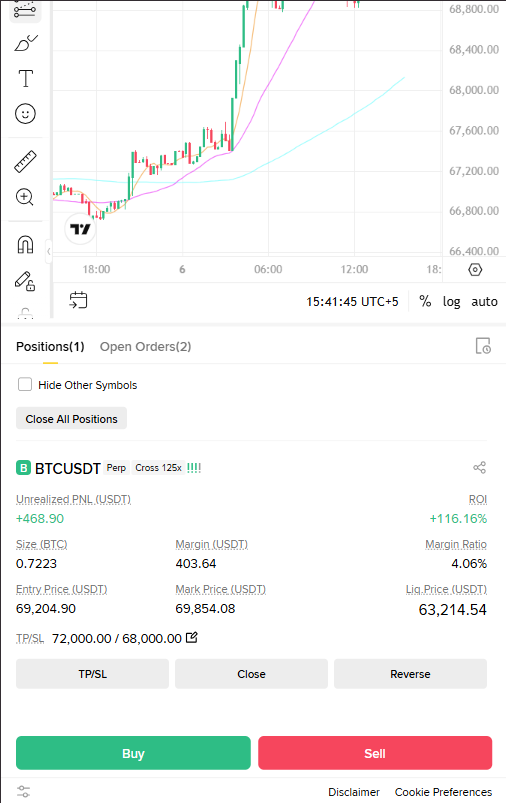Click the Liq.Price (USDT) label
The height and width of the screenshot is (803, 506).
(446, 589)
